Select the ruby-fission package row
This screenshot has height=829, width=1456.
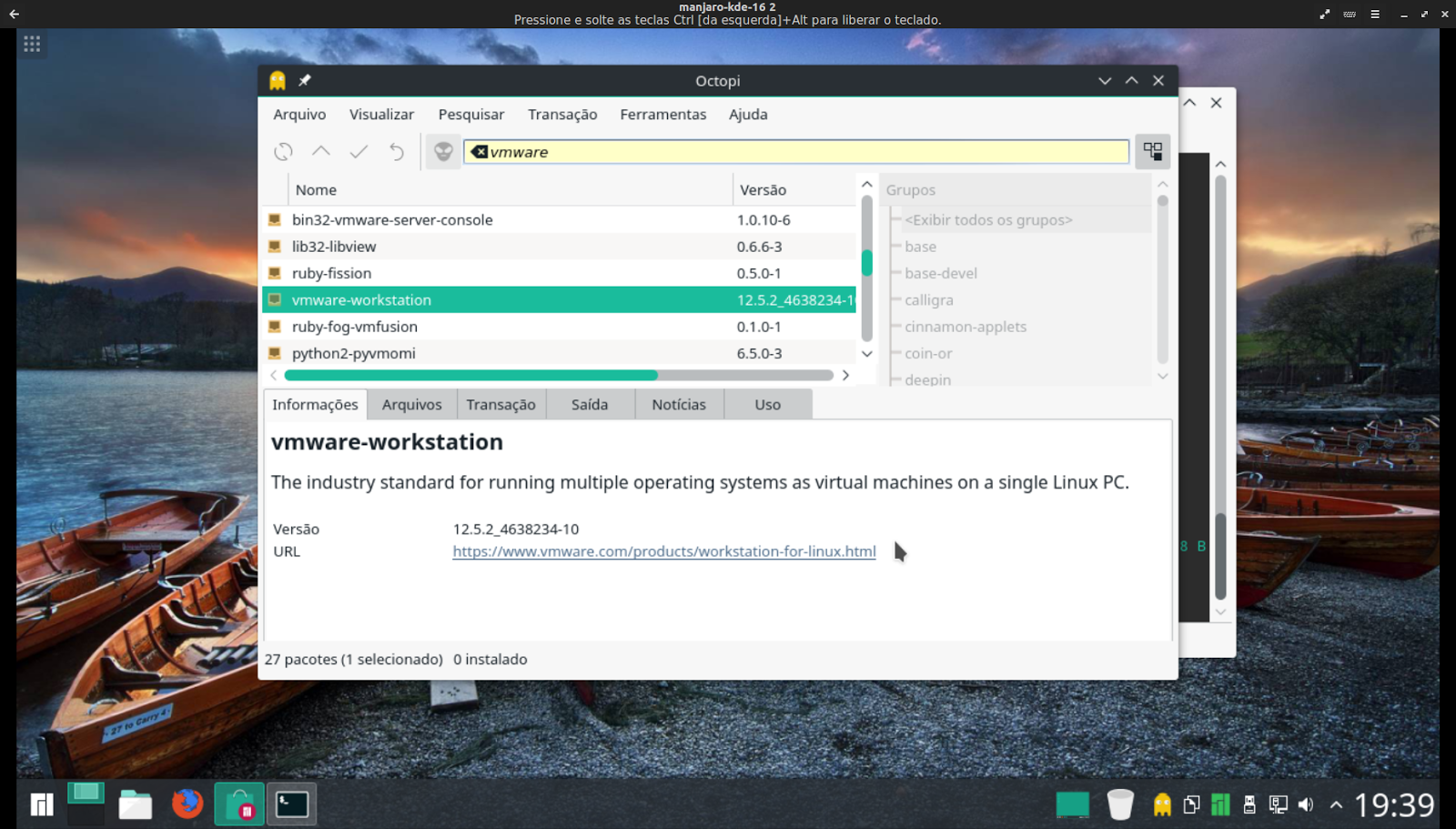[559, 273]
